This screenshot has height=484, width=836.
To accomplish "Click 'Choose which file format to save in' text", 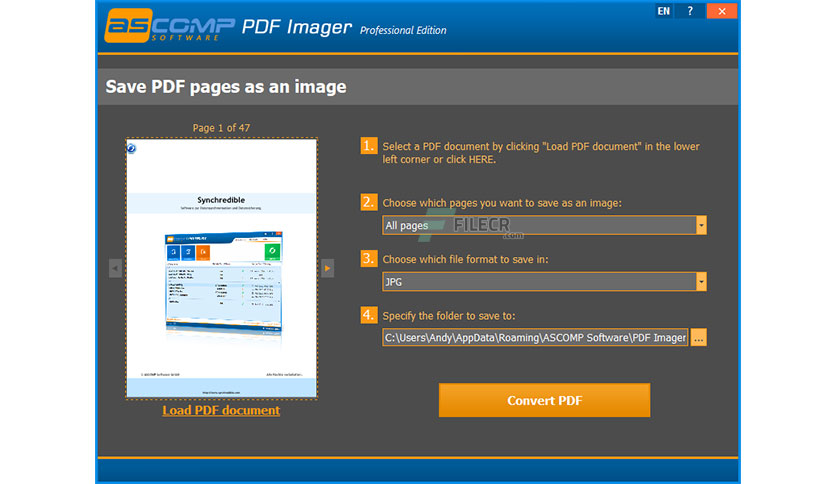I will click(465, 260).
